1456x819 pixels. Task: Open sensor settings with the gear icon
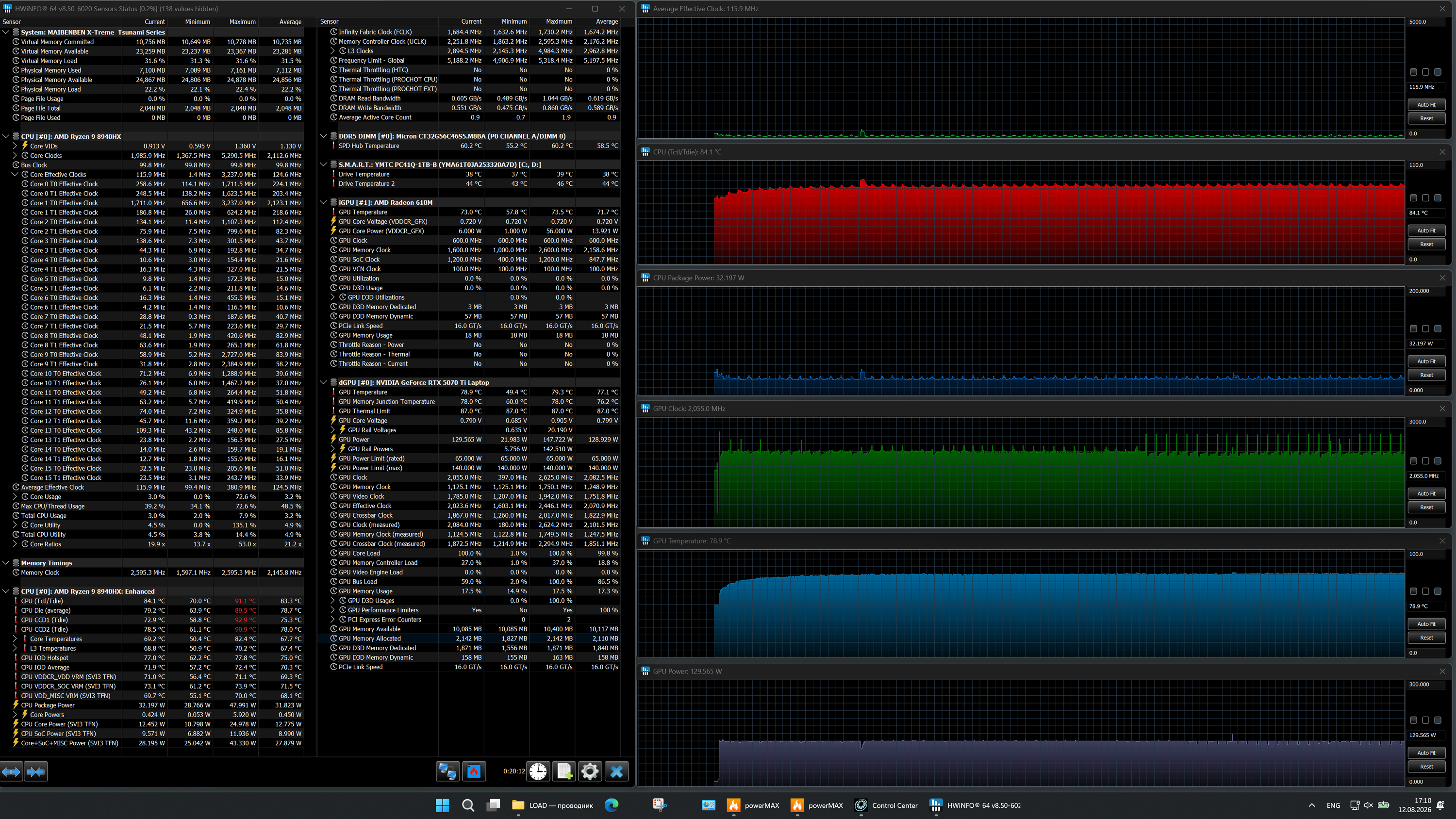(x=590, y=771)
